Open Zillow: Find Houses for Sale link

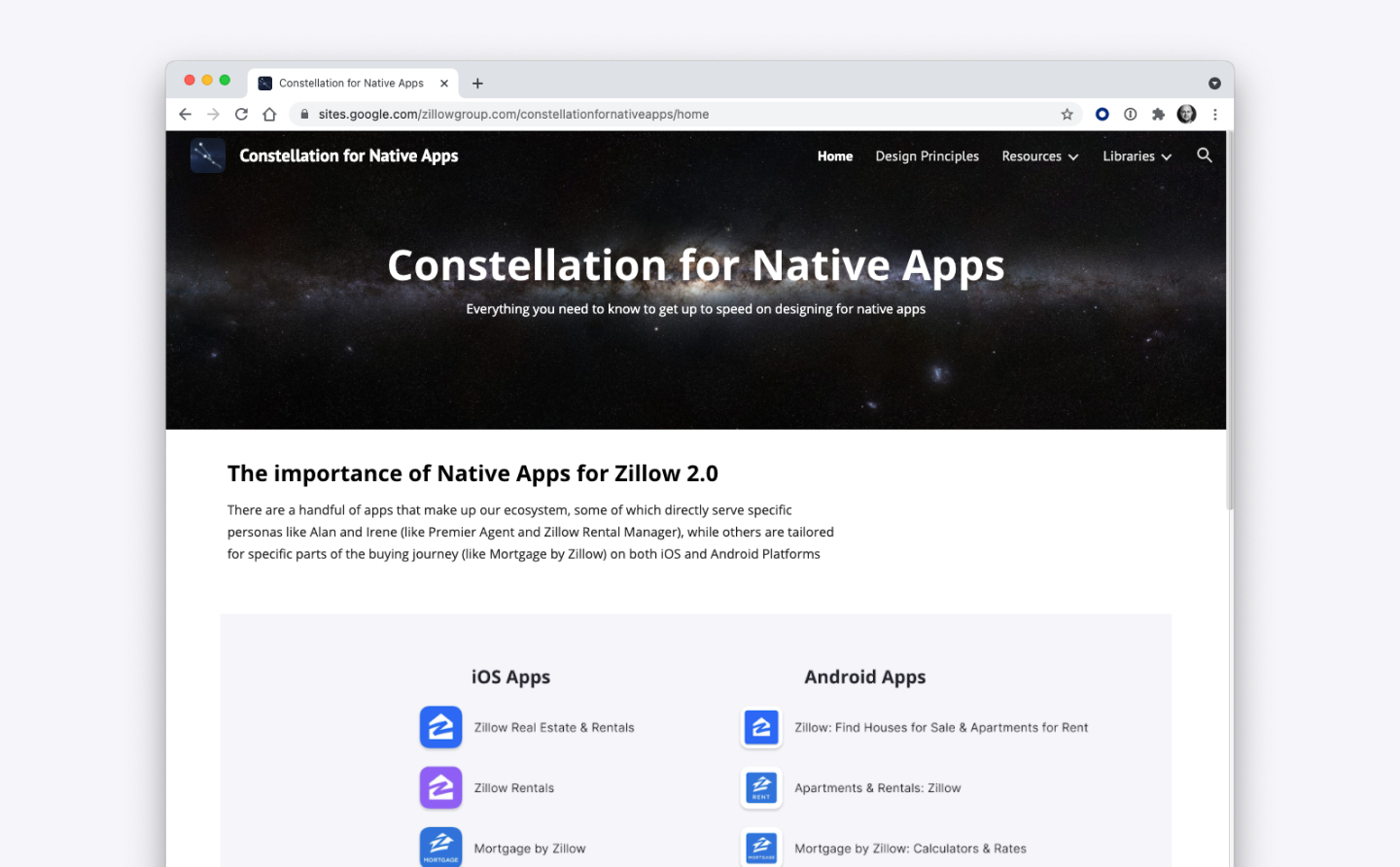941,727
